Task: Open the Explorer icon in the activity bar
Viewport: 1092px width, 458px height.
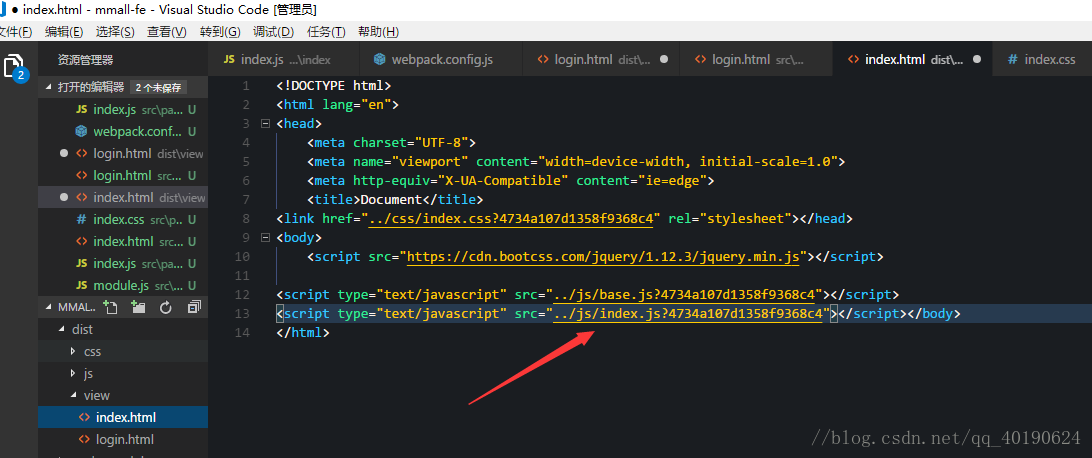Action: tap(15, 68)
